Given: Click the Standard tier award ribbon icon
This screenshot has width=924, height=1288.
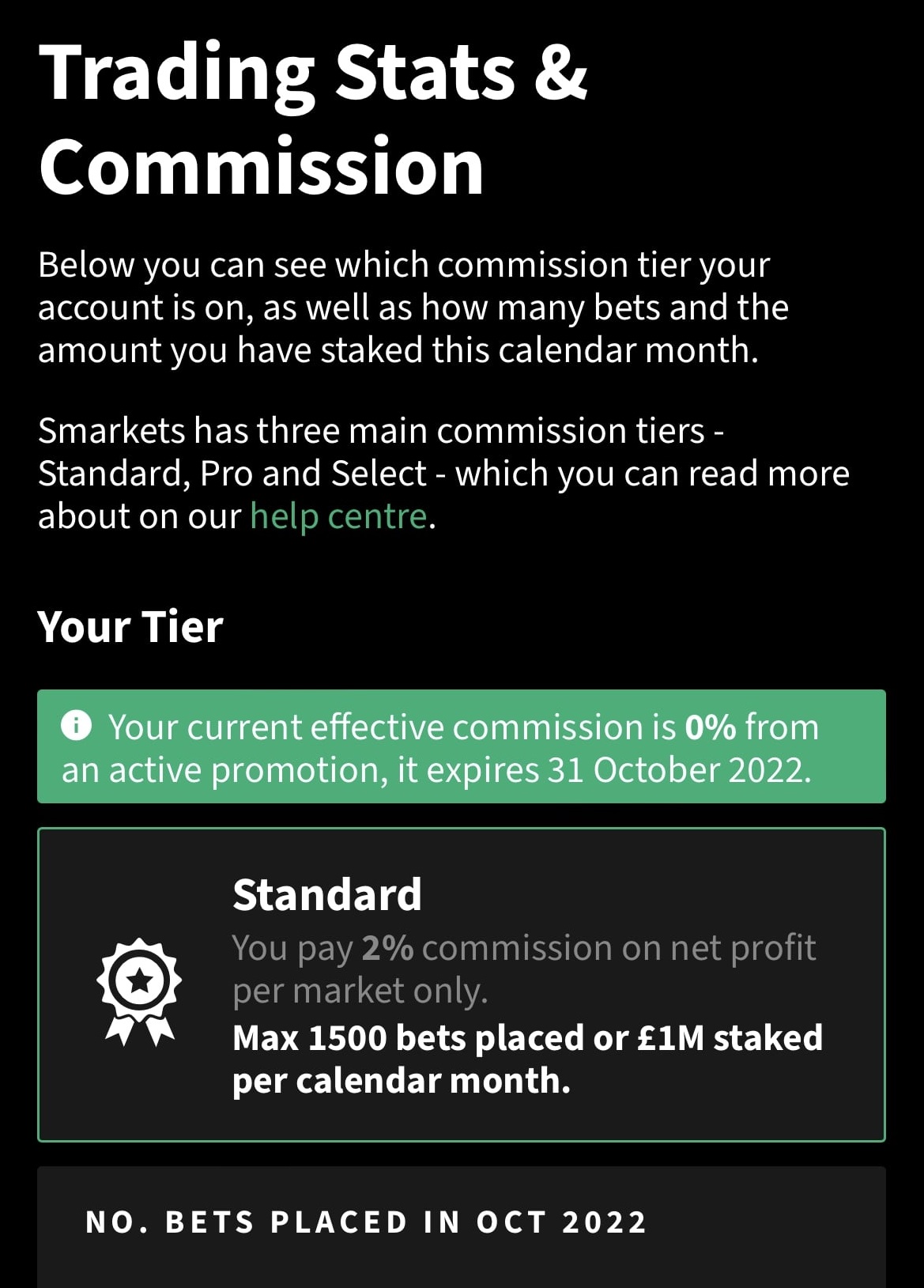Looking at the screenshot, I should tap(139, 989).
